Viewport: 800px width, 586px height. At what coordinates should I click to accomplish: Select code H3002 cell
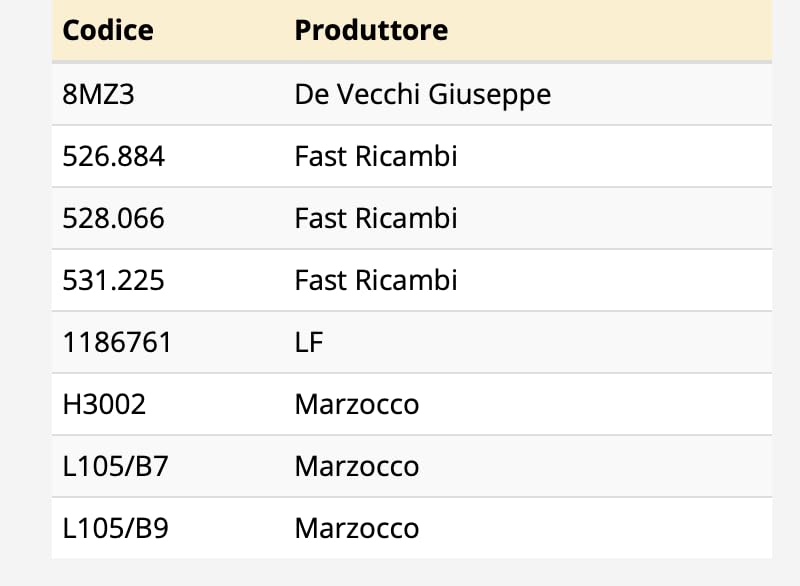(104, 404)
